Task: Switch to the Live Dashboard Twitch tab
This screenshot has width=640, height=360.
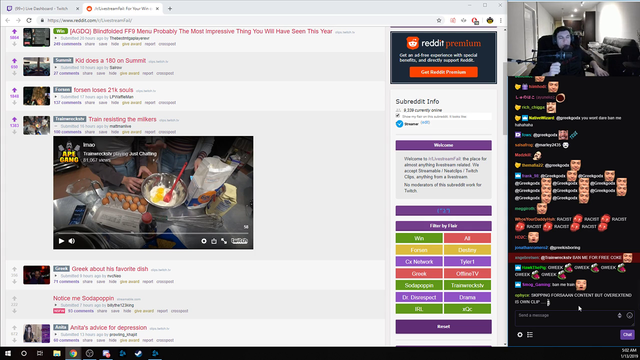Action: 41,9
